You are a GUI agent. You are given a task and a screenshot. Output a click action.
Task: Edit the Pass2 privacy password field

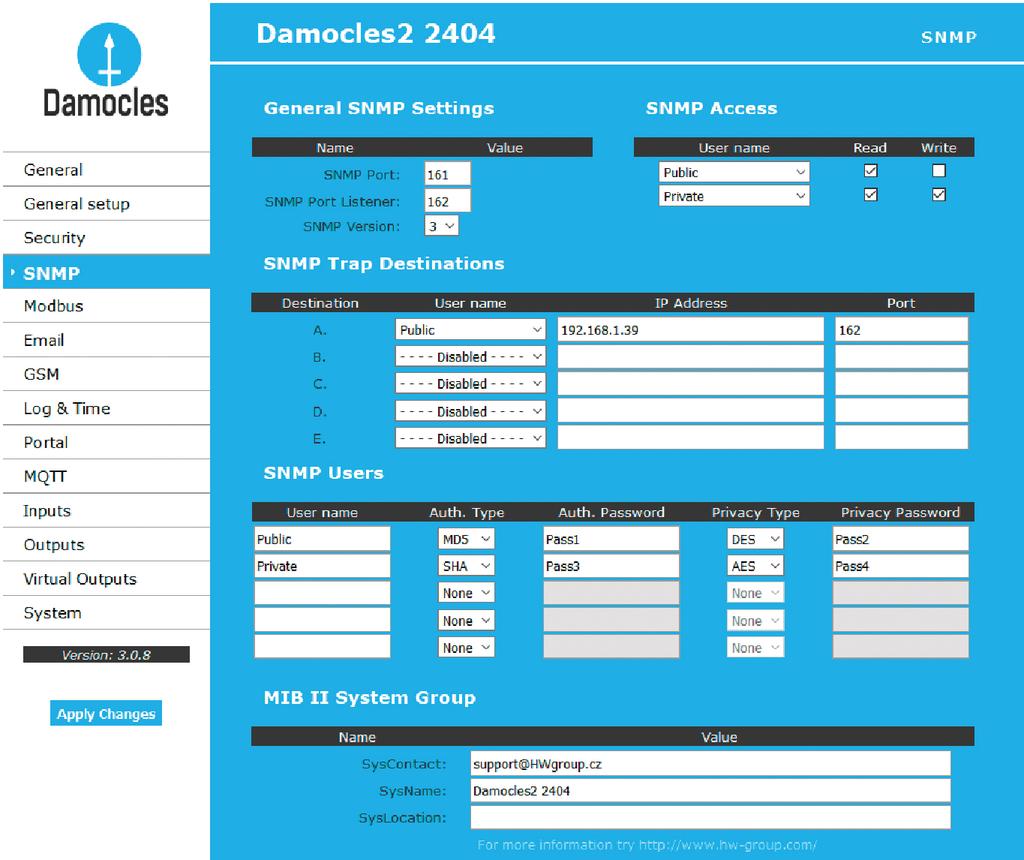900,539
